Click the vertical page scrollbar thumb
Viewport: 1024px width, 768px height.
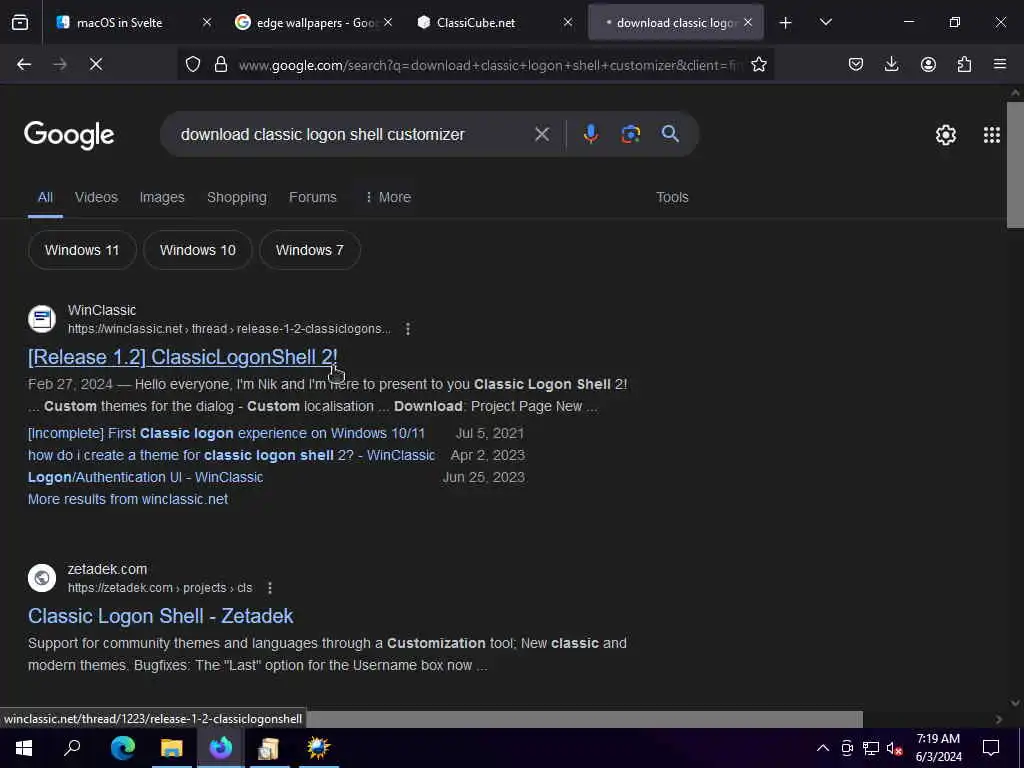pos(1014,163)
